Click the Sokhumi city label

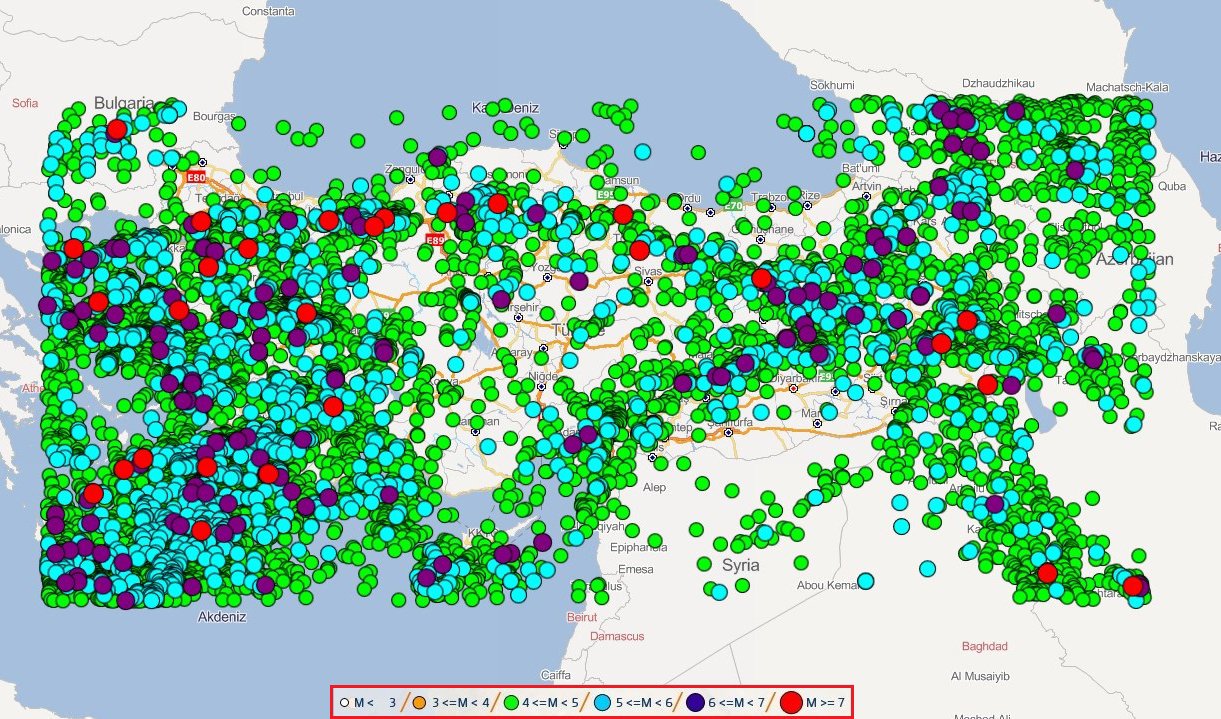point(834,85)
